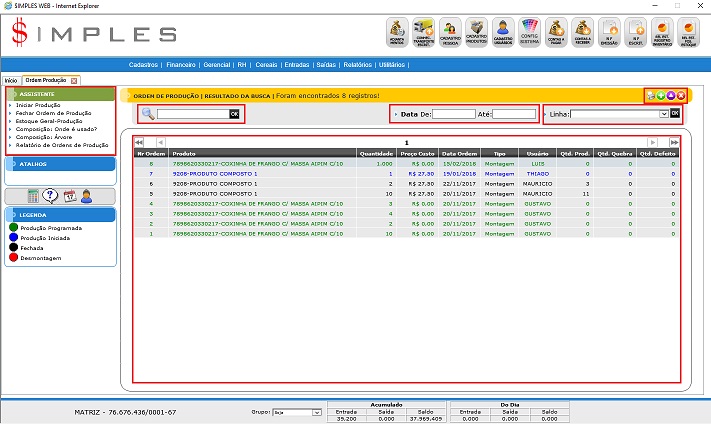Screen dimensions: 711x424
Task: Expand the Linha dropdown
Action: 663,114
